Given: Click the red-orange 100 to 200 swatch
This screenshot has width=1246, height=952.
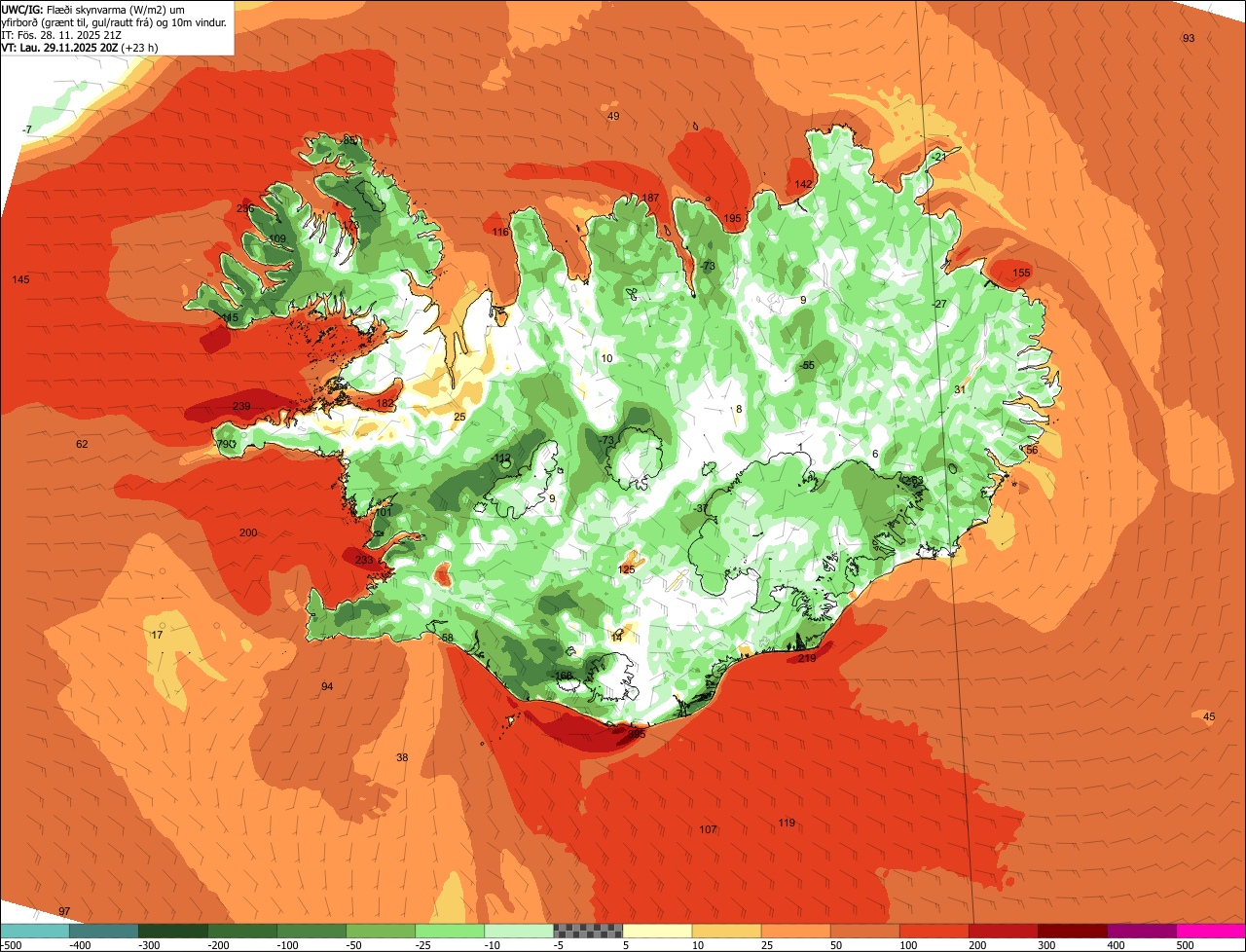Looking at the screenshot, I should 933,931.
